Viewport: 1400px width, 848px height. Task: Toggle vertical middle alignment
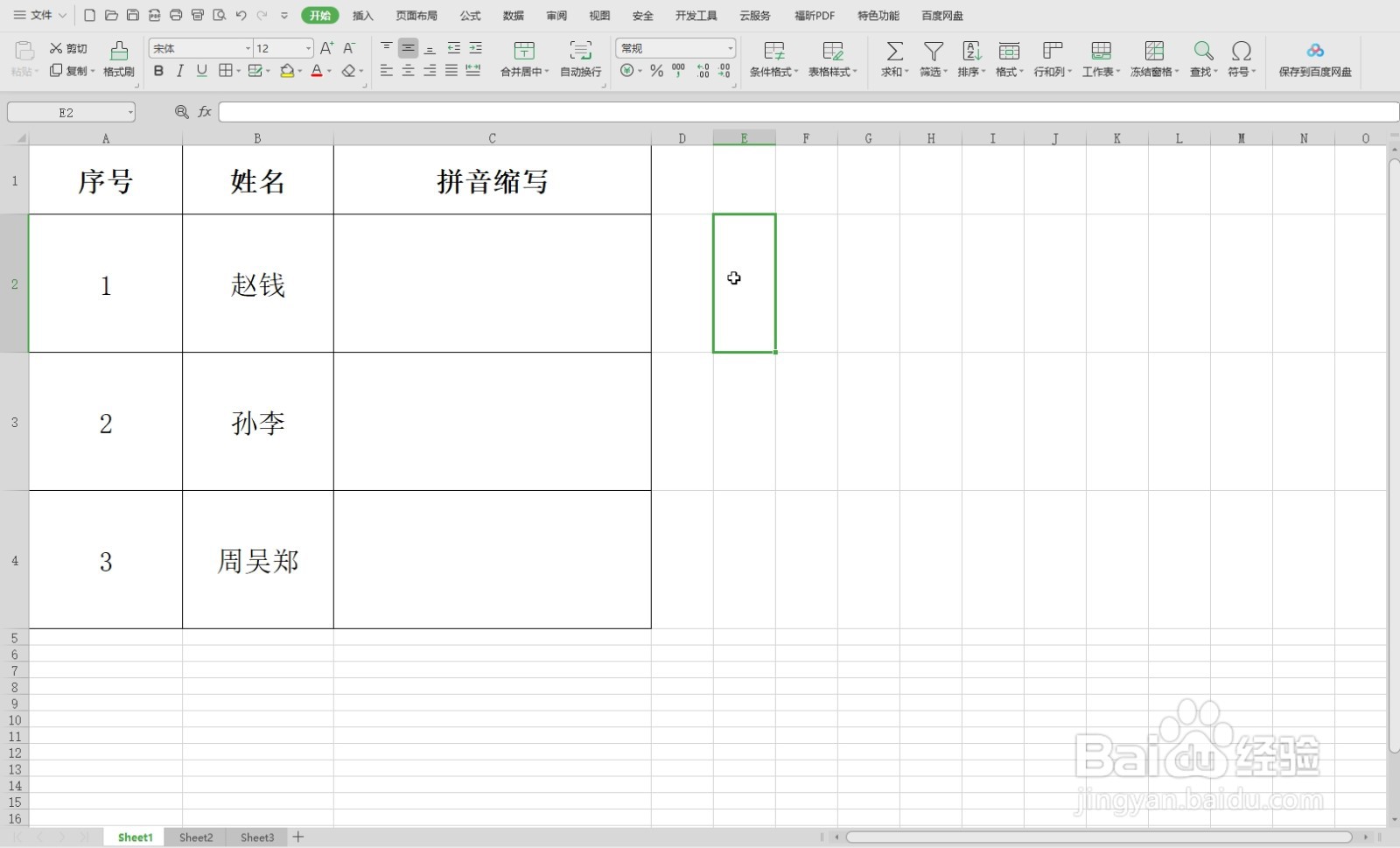coord(408,47)
